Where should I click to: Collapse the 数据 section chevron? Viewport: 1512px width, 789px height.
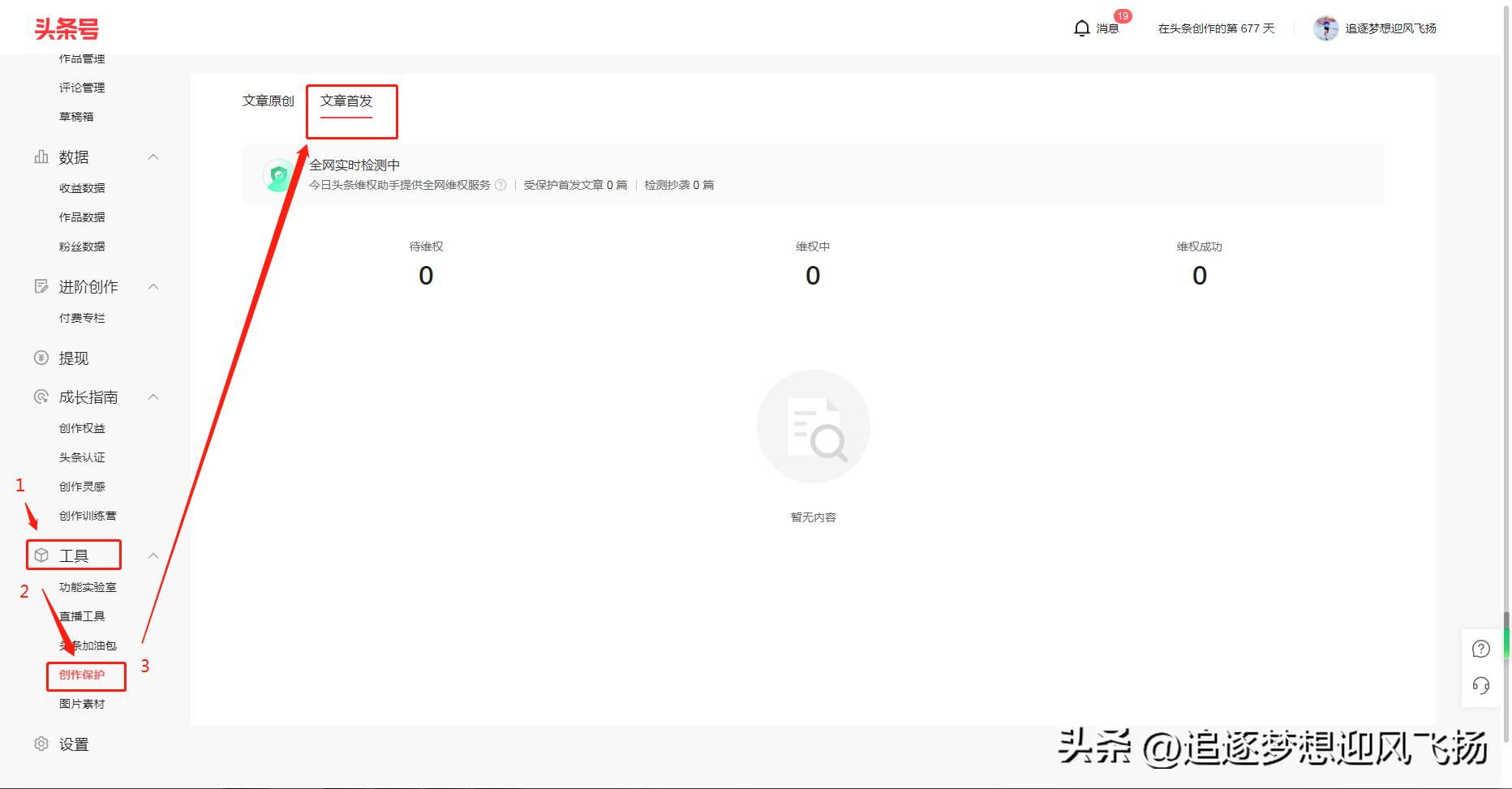(x=153, y=157)
